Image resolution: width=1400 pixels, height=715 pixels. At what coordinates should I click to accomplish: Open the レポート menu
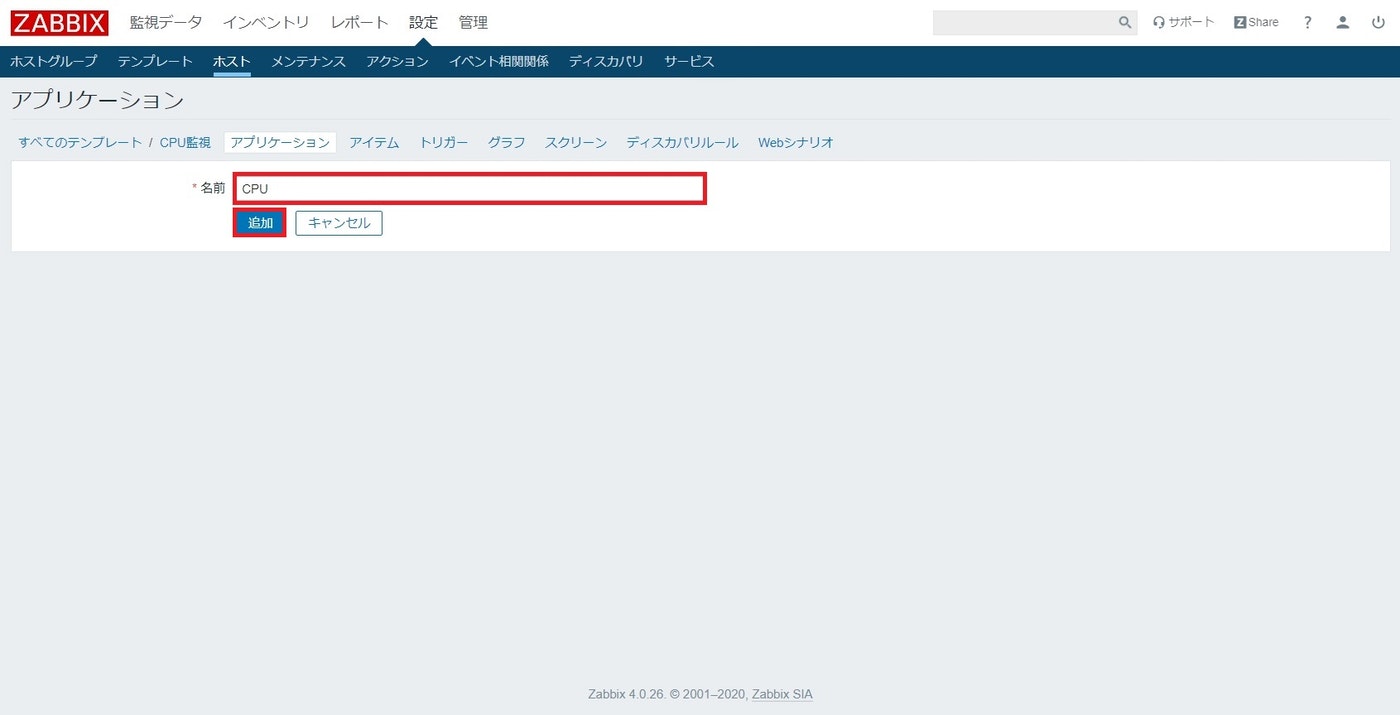[x=358, y=21]
